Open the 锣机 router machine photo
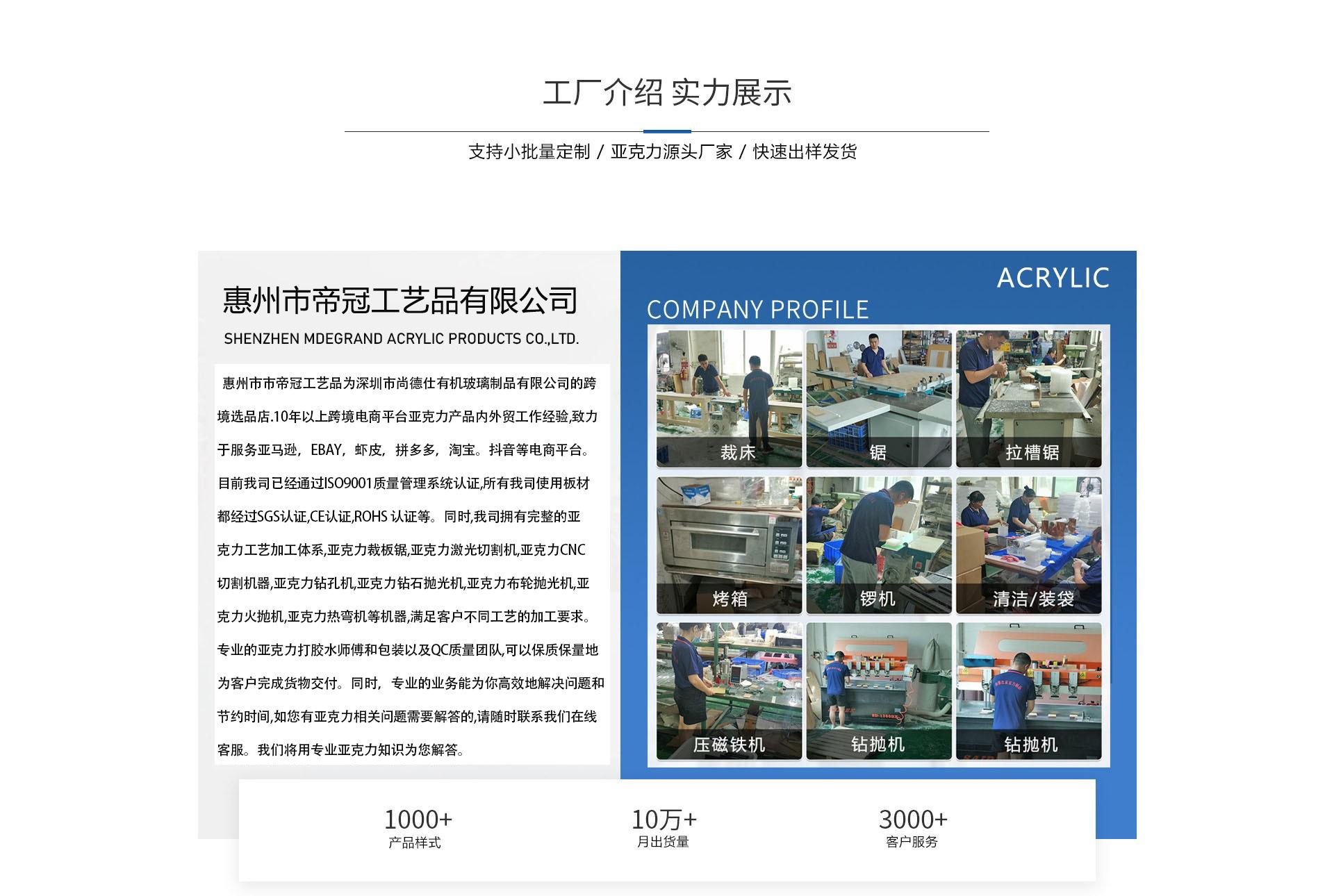 click(878, 545)
